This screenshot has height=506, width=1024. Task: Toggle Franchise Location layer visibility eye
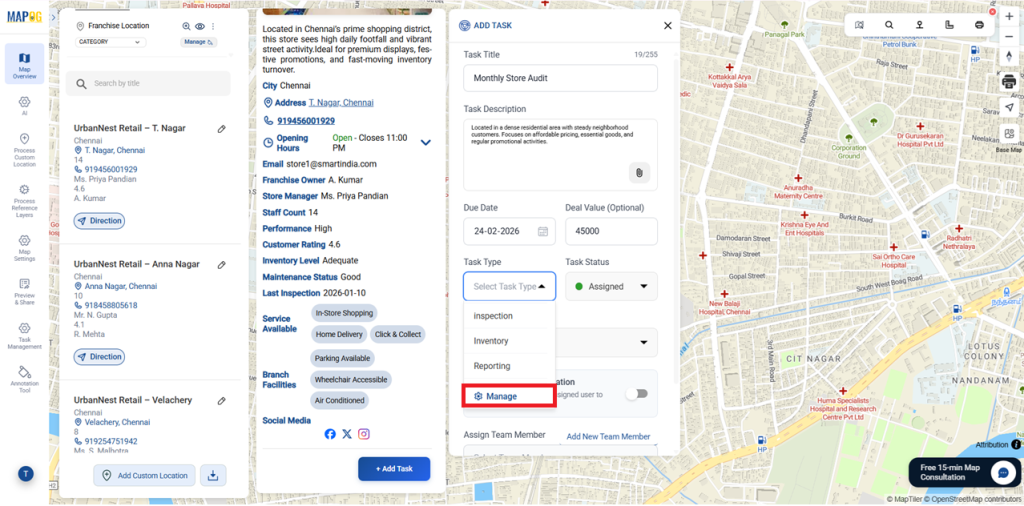pos(200,26)
